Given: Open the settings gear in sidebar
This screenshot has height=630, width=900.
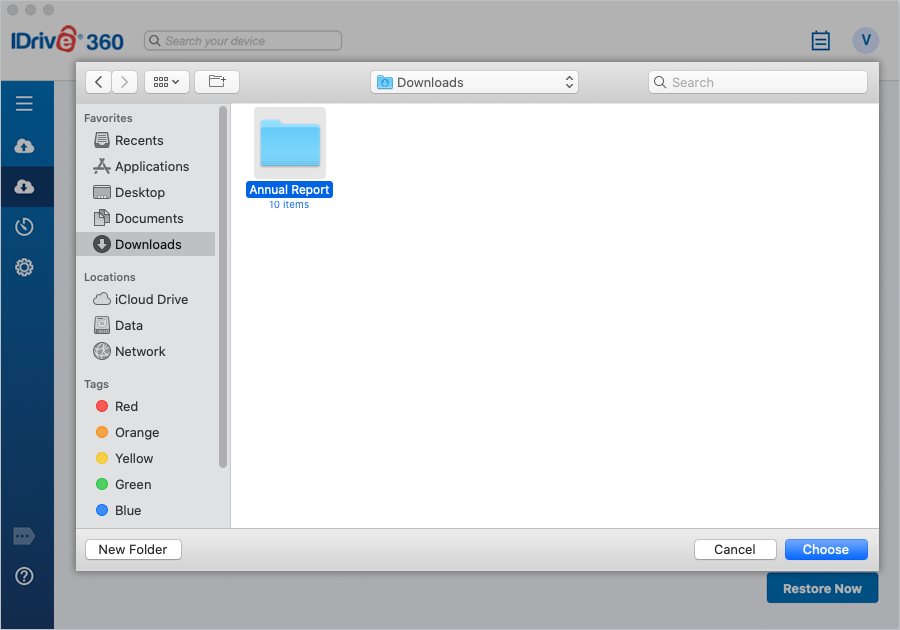Looking at the screenshot, I should tap(24, 267).
